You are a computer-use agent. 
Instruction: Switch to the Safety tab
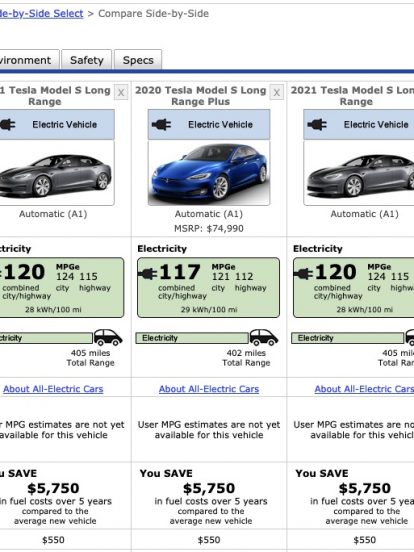pos(87,60)
